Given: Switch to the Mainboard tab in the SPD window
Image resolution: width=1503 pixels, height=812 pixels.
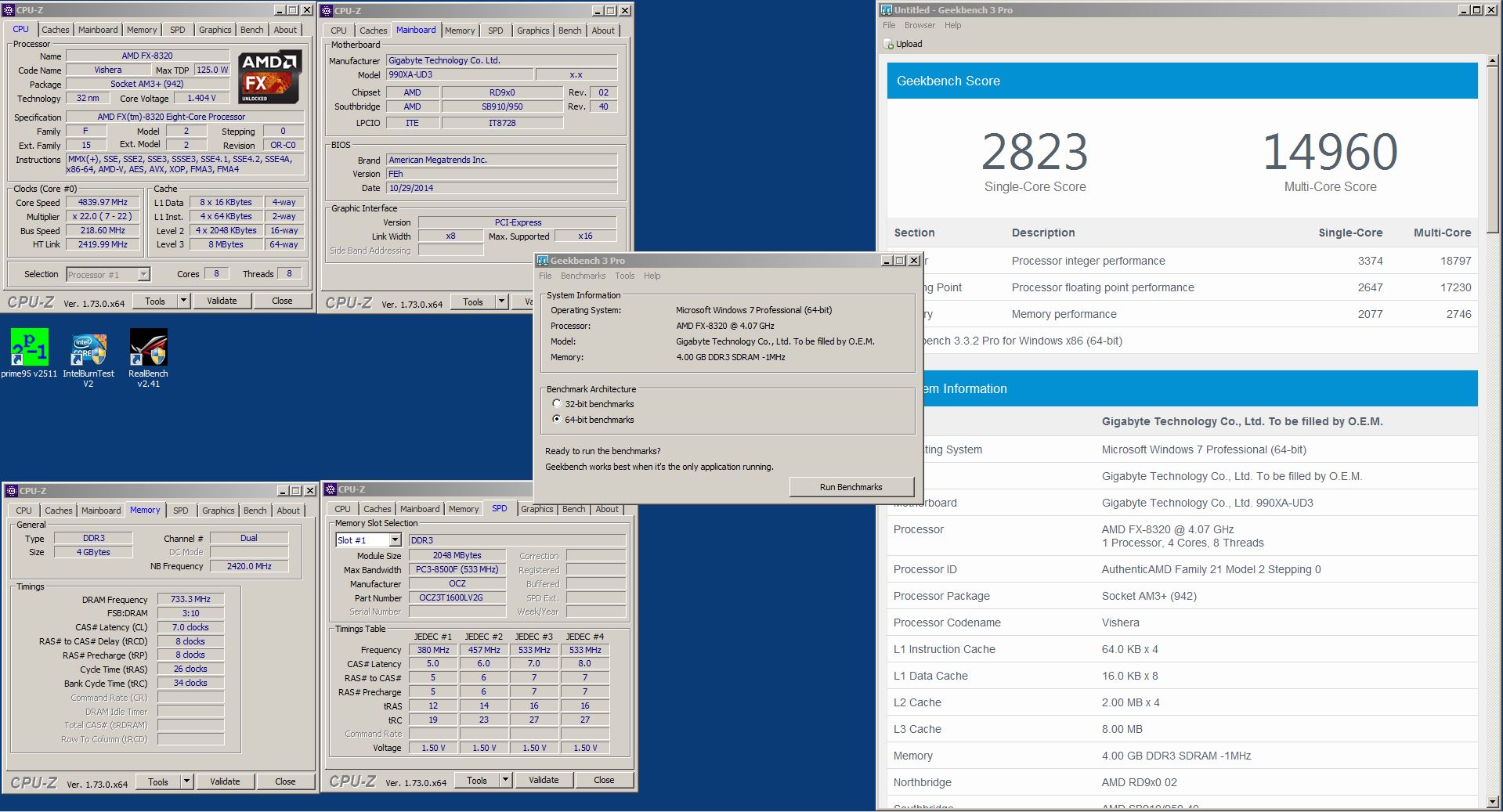Looking at the screenshot, I should point(420,509).
